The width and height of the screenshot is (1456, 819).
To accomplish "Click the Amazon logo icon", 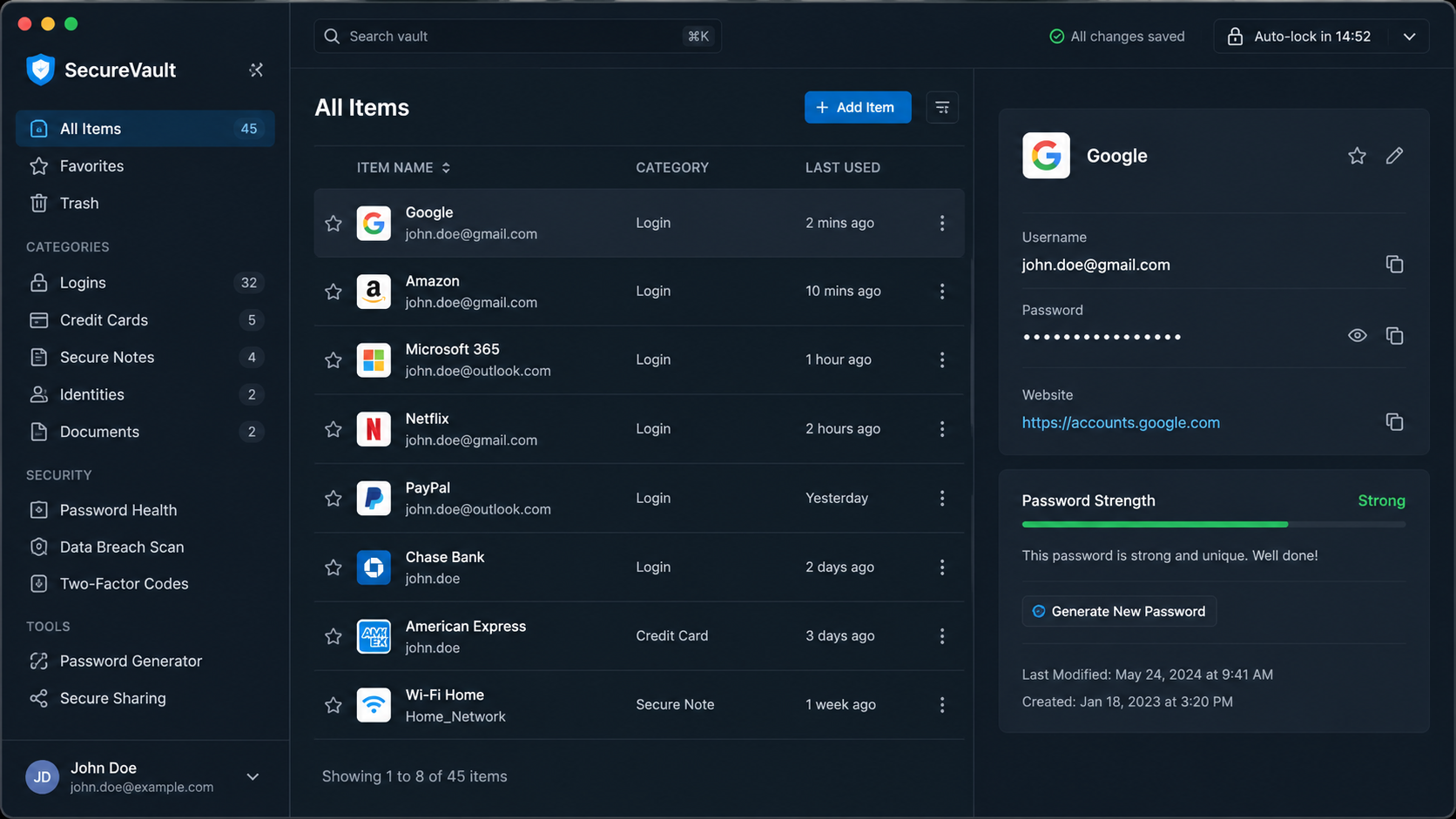I will 374,292.
